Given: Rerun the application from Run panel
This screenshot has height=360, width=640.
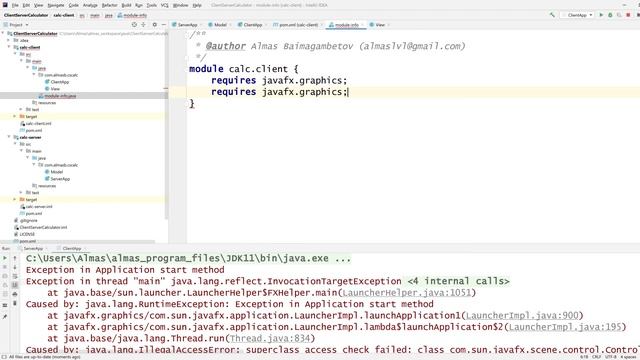Looking at the screenshot, I should [x=5, y=258].
